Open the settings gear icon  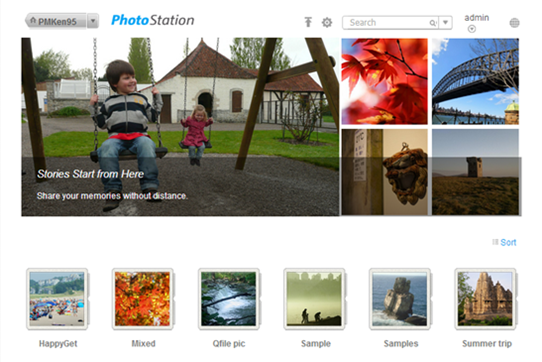(327, 22)
